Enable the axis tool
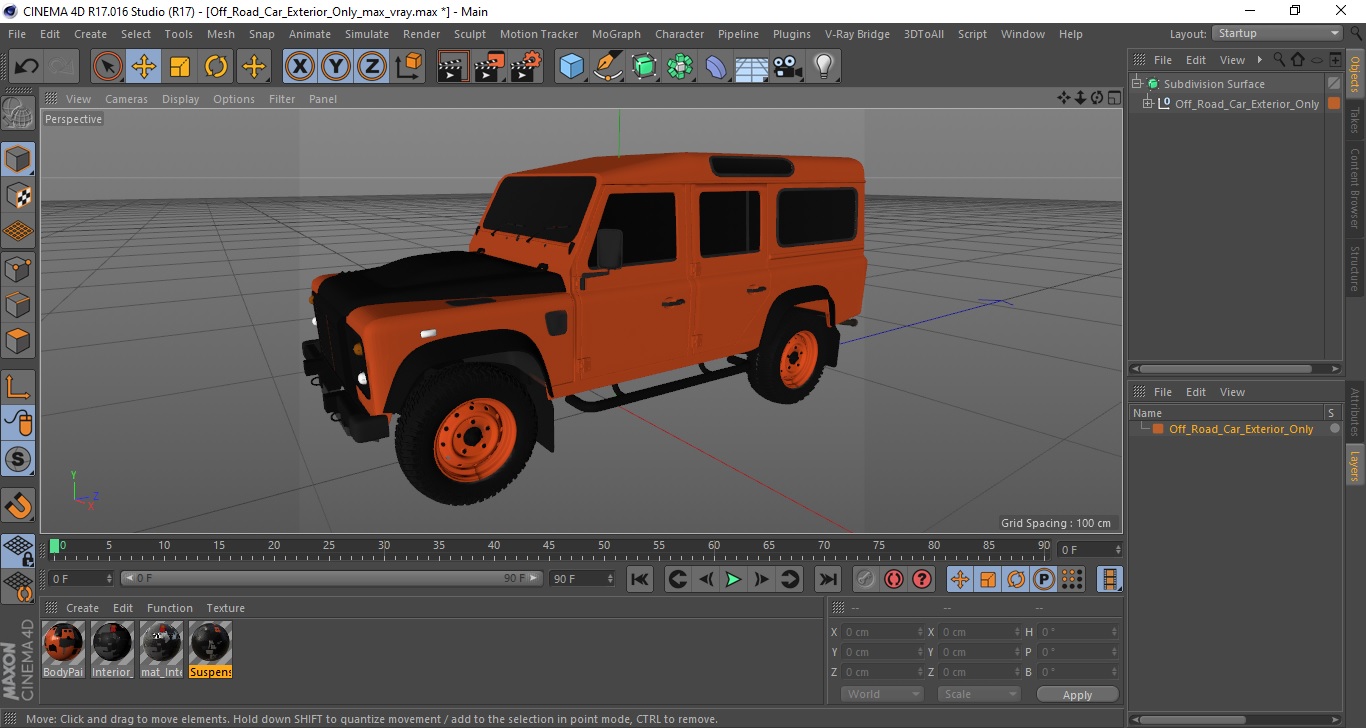This screenshot has width=1366, height=728. pos(18,386)
